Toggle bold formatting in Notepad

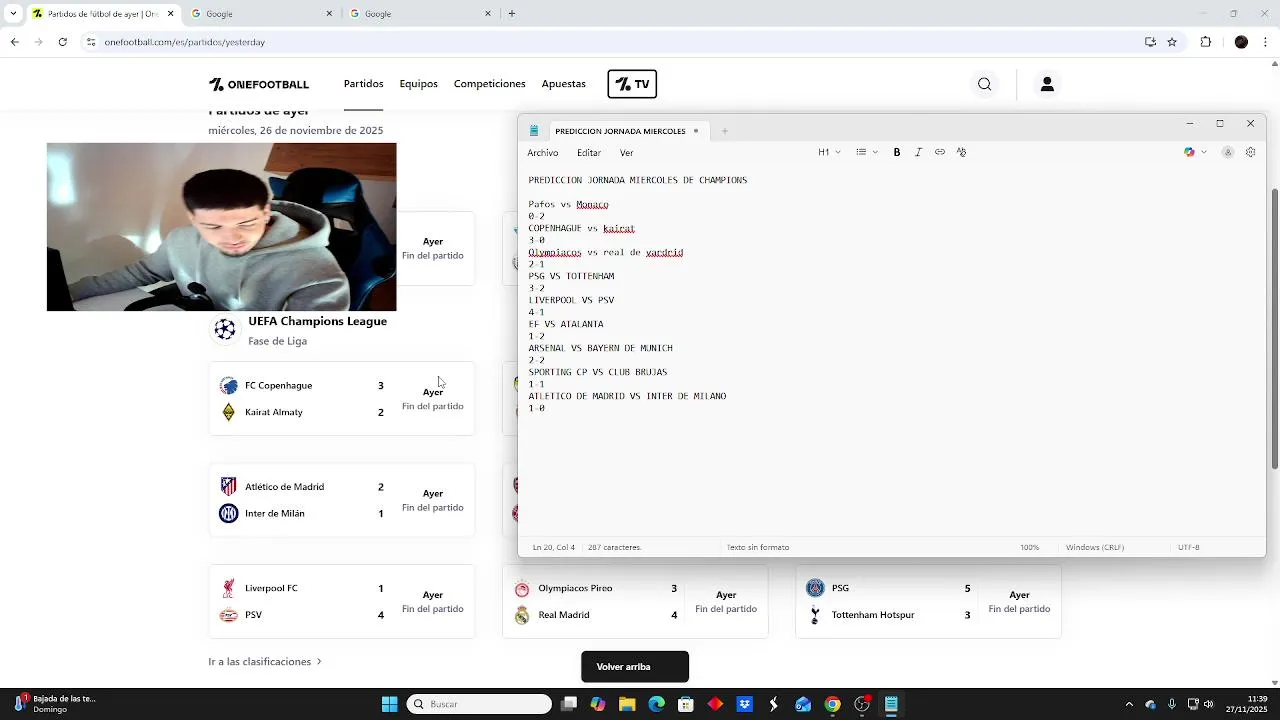(x=897, y=152)
